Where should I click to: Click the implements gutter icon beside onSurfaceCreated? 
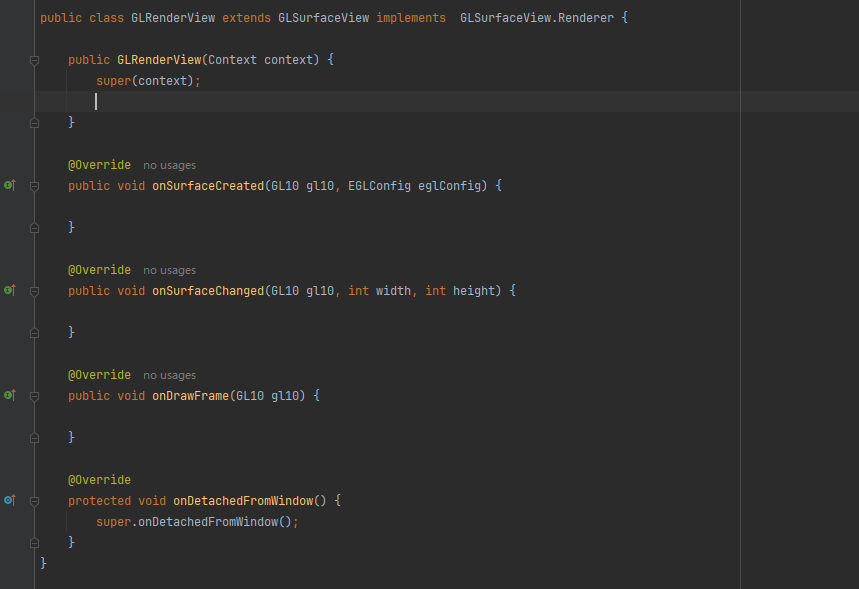click(x=10, y=185)
